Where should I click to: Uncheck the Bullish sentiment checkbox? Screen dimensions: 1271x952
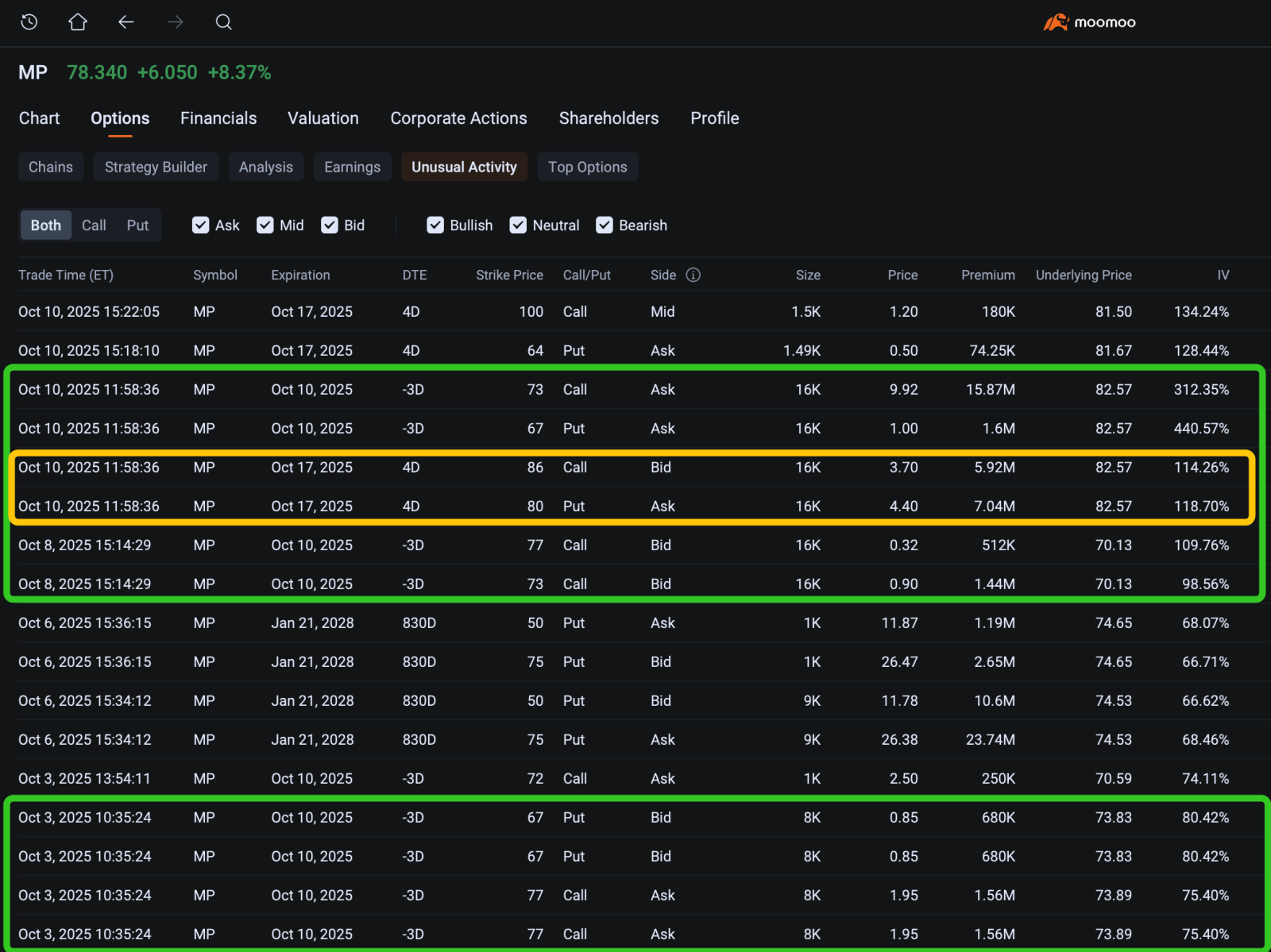[x=435, y=225]
